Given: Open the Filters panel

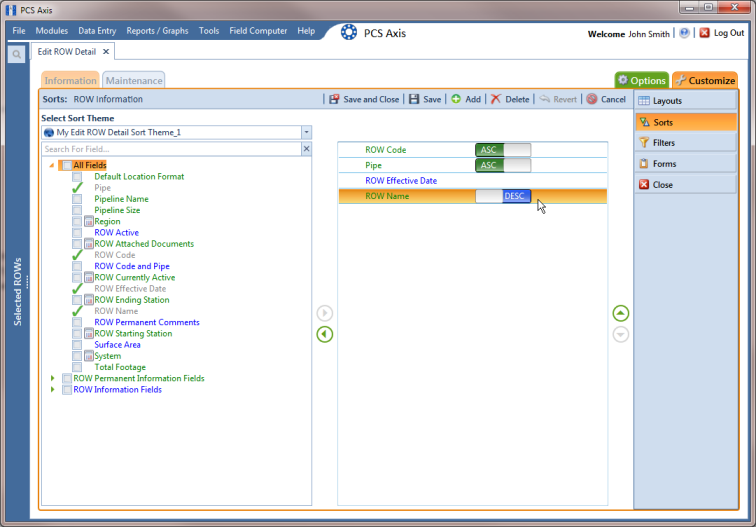Looking at the screenshot, I should (686, 143).
